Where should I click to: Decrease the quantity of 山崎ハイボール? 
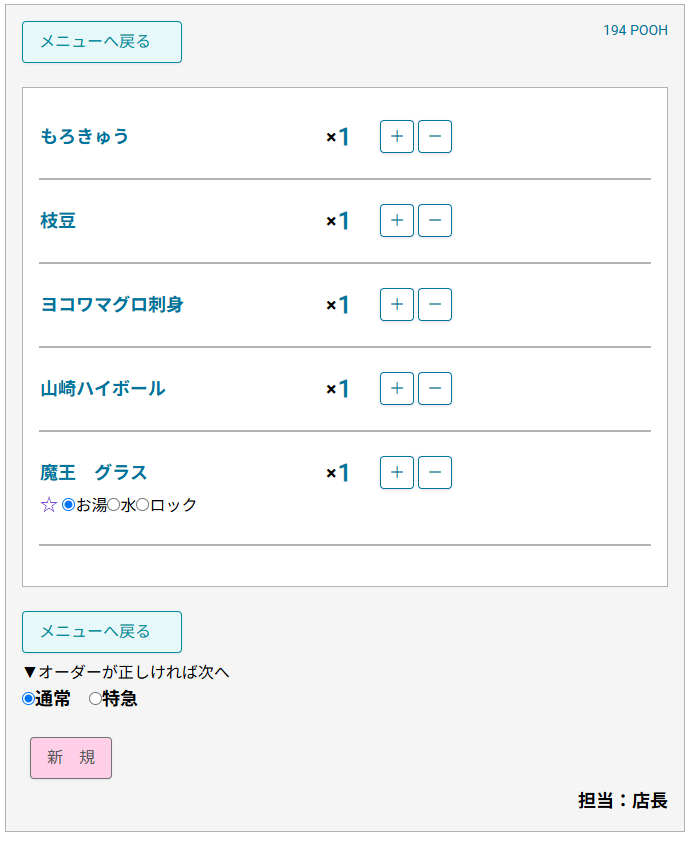pos(434,388)
